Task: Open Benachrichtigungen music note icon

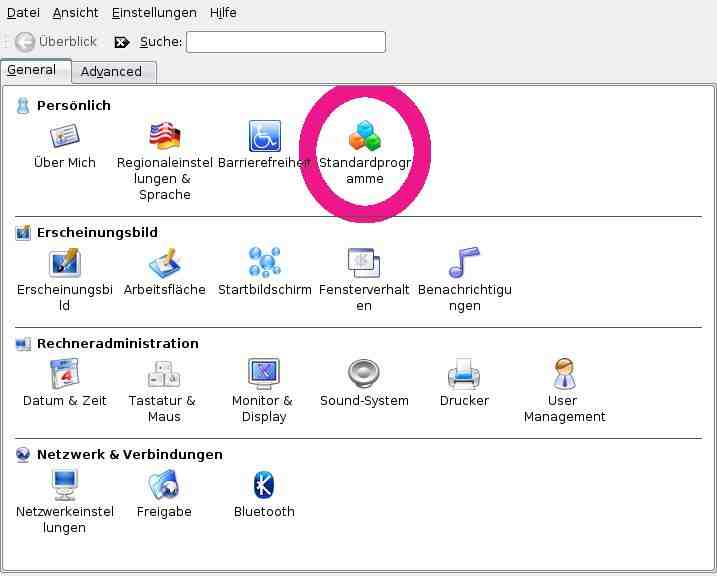Action: [x=464, y=263]
